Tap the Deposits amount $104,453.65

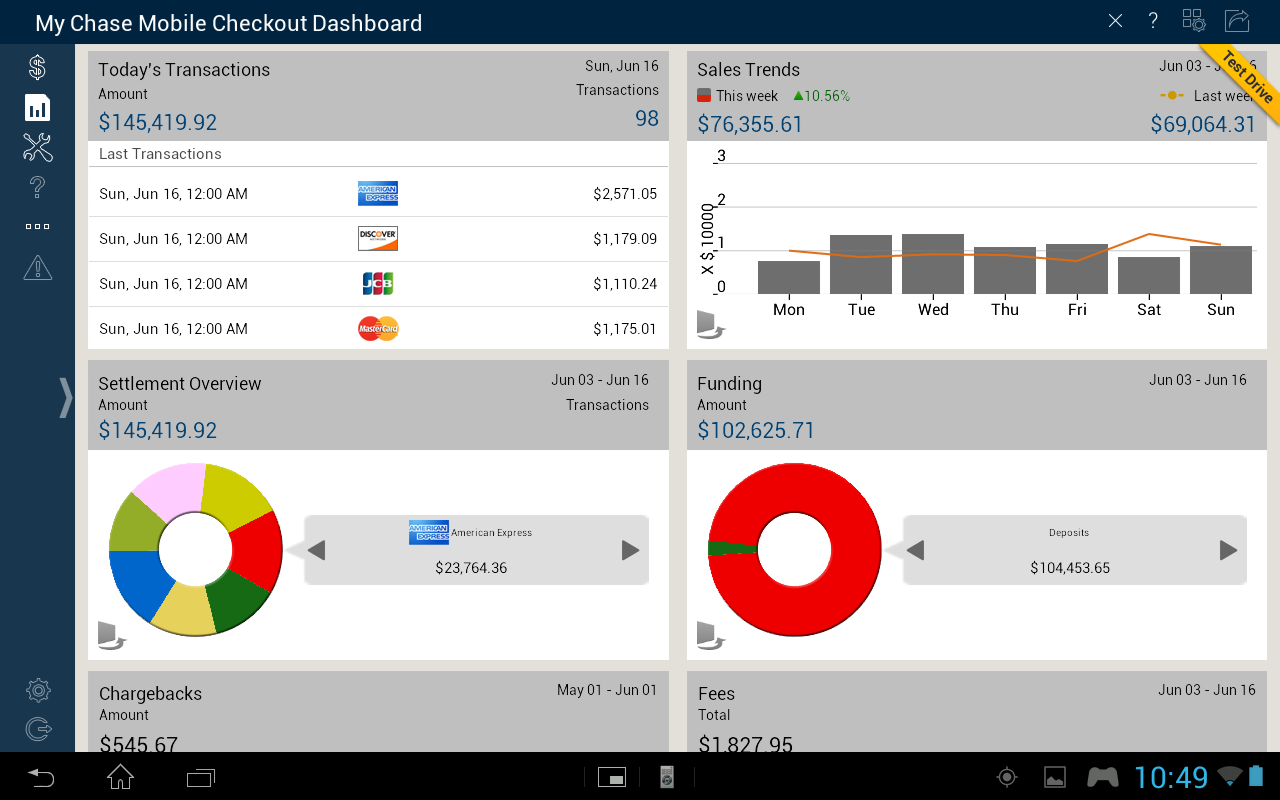coord(1070,568)
